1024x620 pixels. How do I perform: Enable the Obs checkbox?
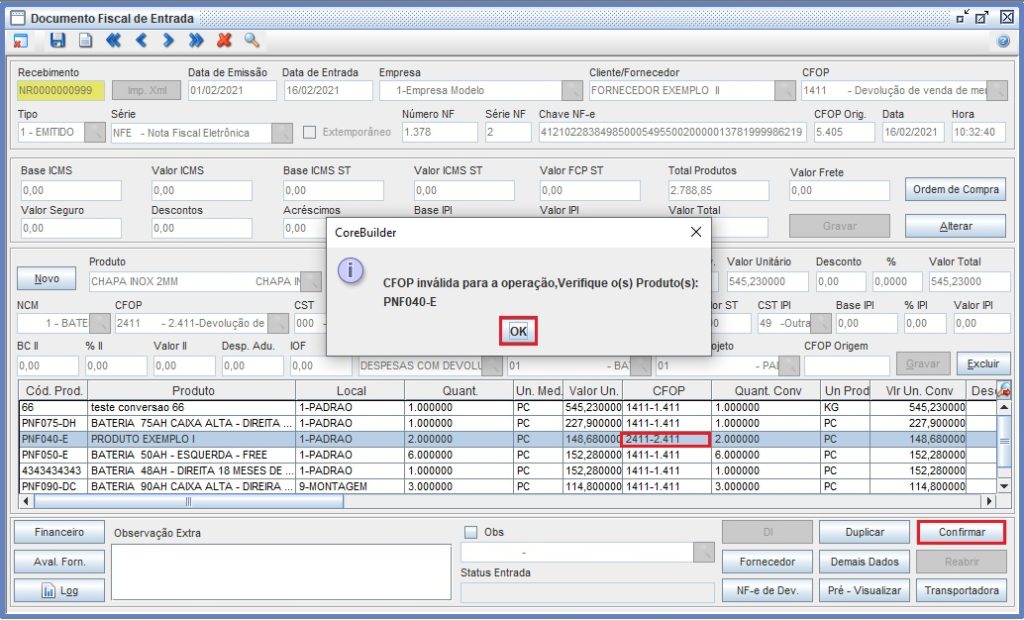pos(470,532)
